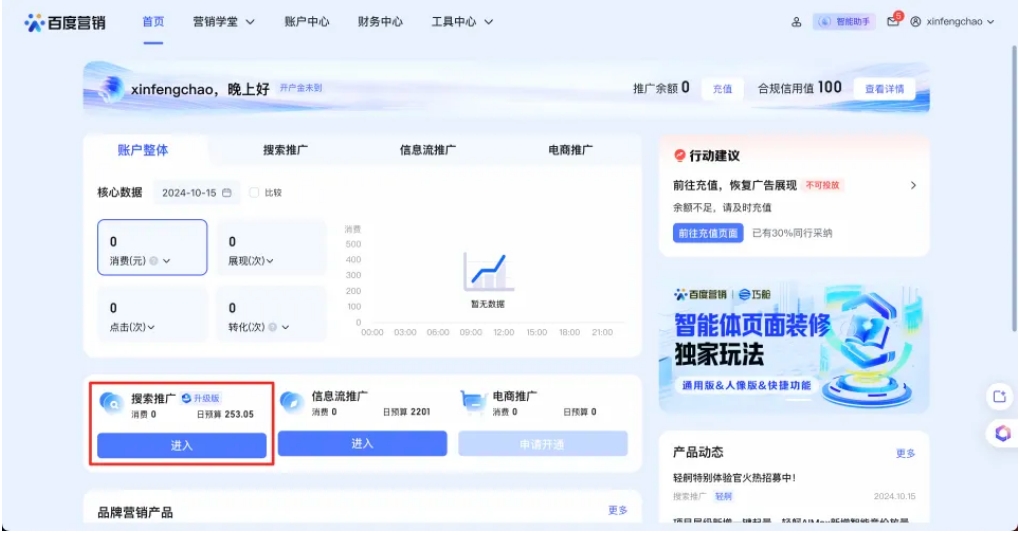1020x535 pixels.
Task: Open the 2024-10-15 date picker
Action: click(196, 193)
